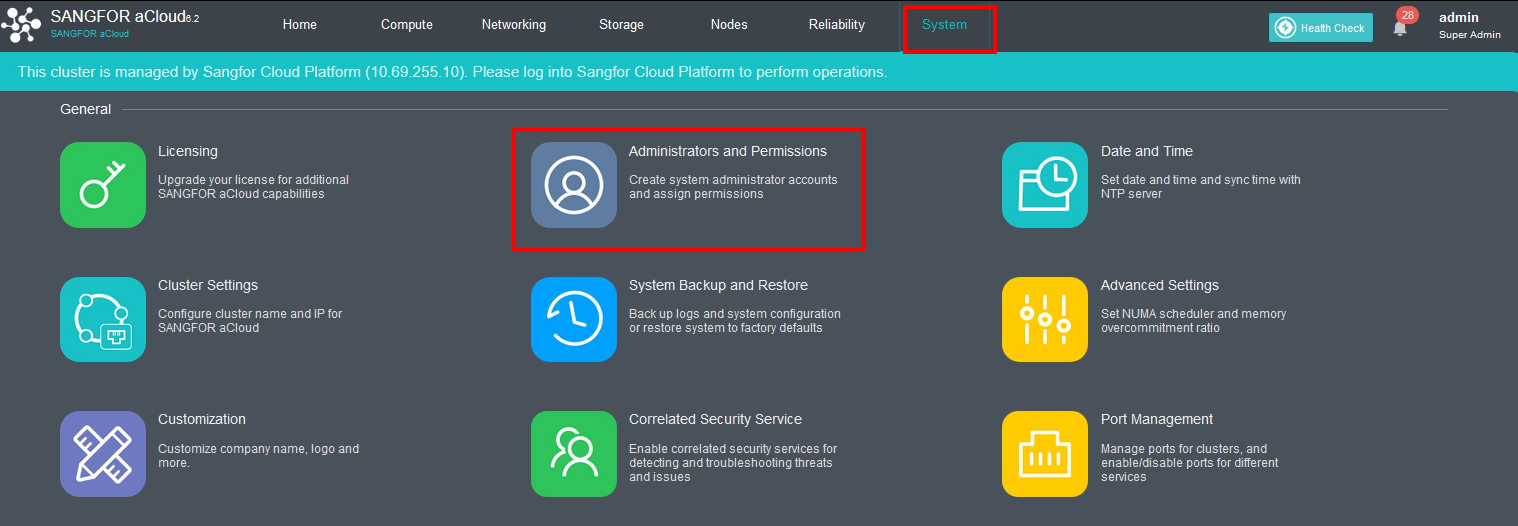
Task: Open Administrators and Permissions user icon
Action: tap(574, 185)
